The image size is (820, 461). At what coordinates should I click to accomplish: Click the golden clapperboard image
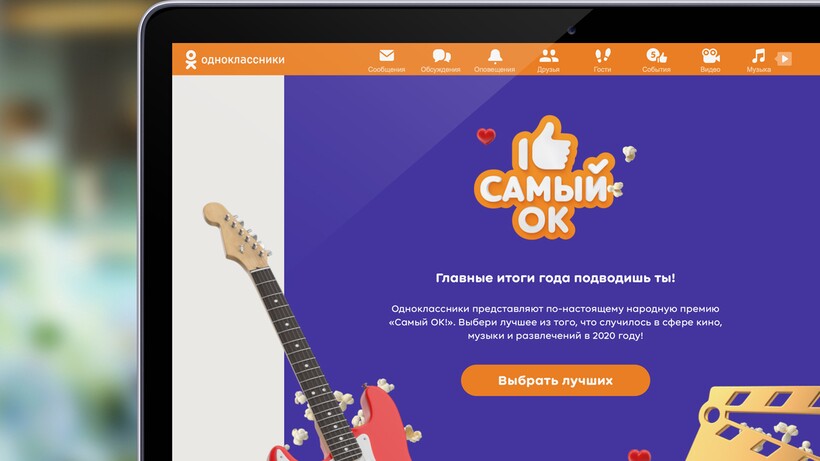click(x=758, y=424)
